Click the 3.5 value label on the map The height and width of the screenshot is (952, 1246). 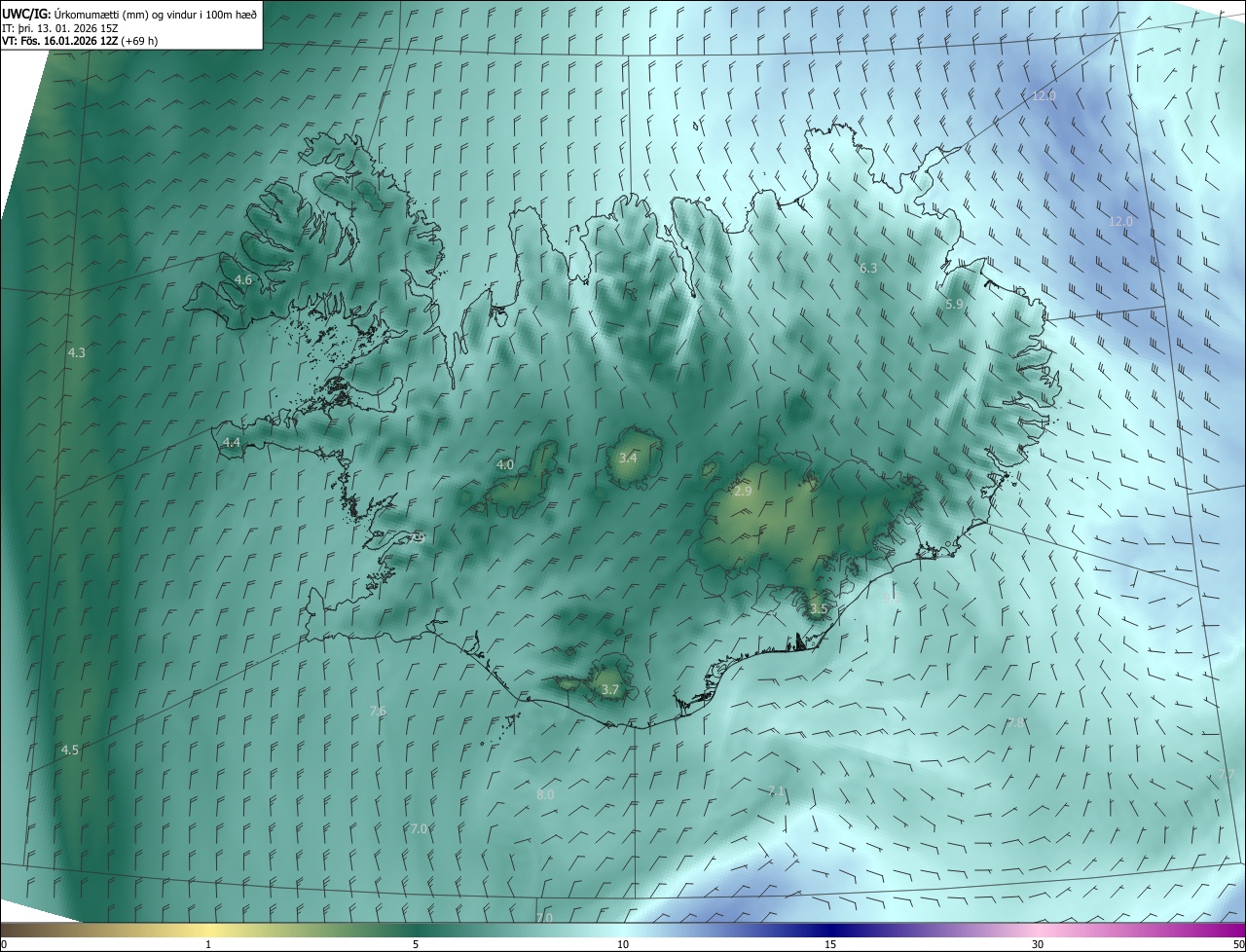[819, 608]
